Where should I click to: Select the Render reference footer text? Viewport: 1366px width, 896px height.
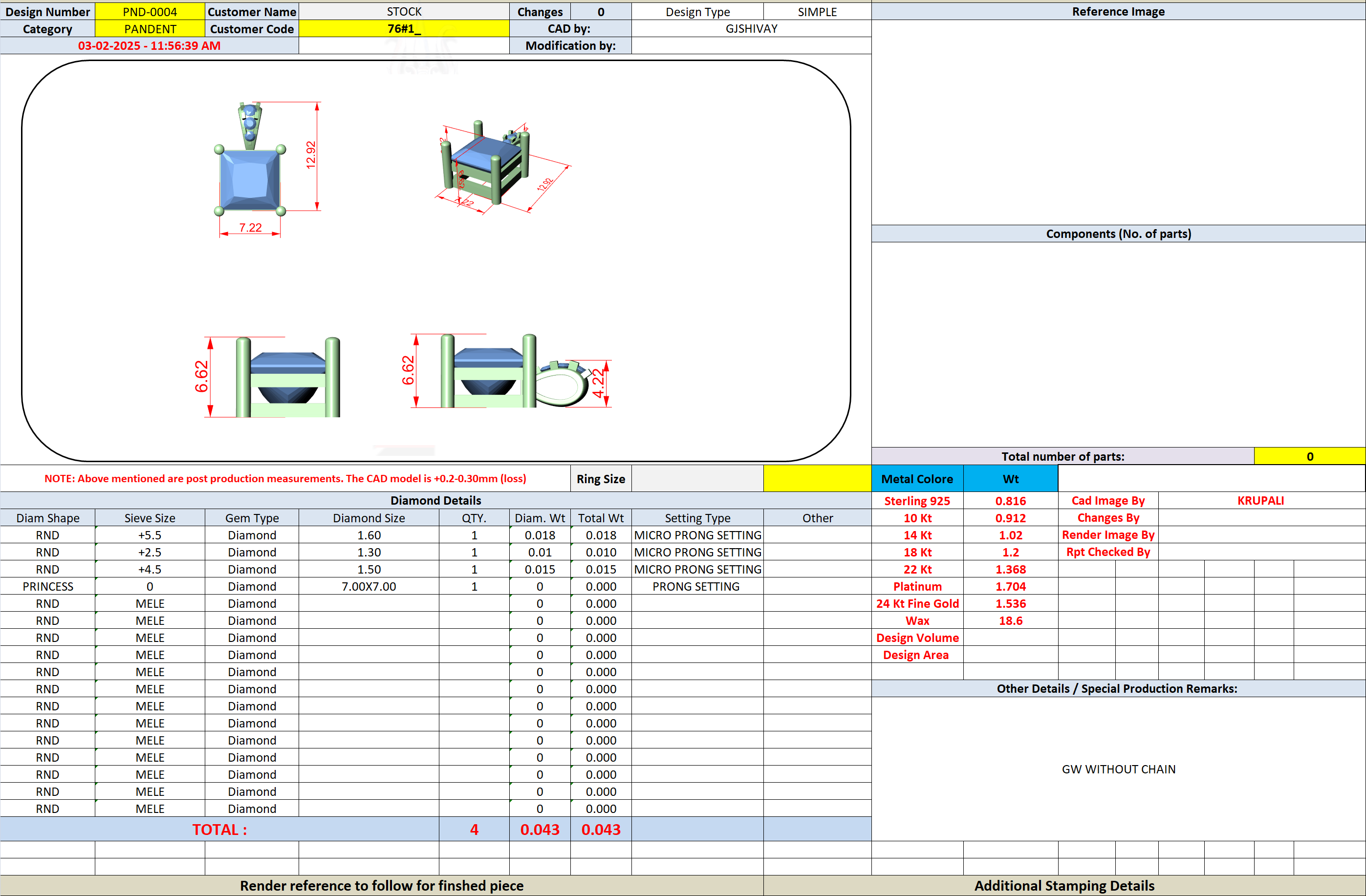[382, 886]
